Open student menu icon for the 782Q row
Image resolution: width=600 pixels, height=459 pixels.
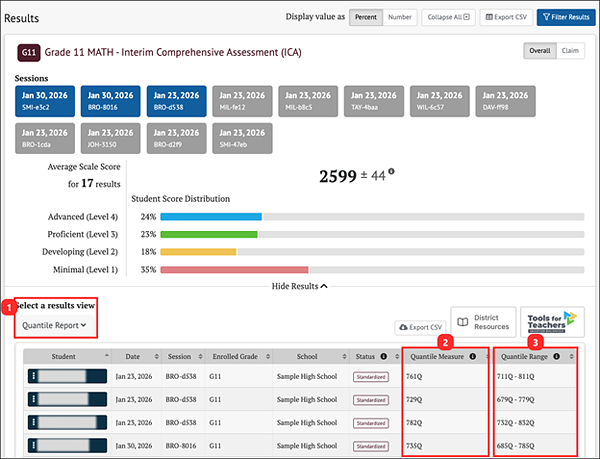click(x=34, y=423)
